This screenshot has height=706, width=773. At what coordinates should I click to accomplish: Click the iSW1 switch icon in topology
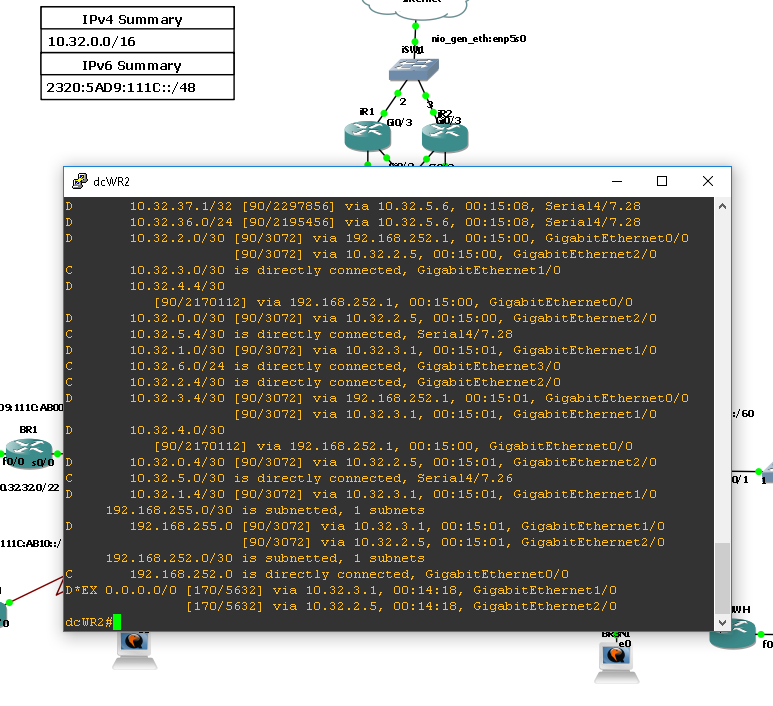tap(414, 70)
